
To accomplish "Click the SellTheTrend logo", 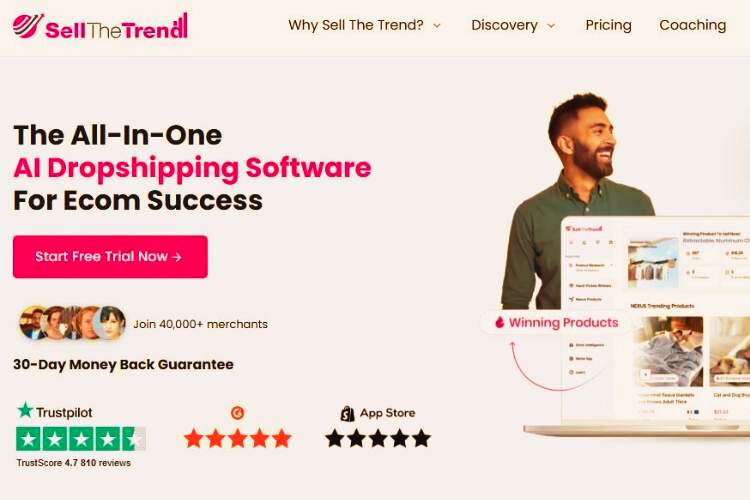I will 100,26.
